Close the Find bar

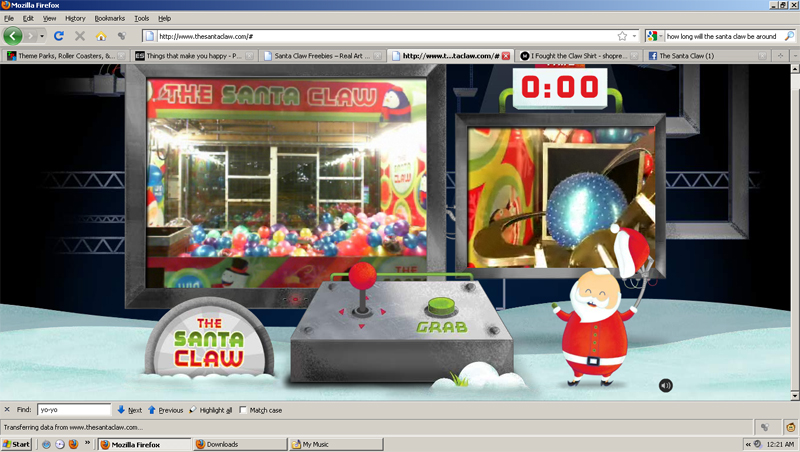pos(7,410)
